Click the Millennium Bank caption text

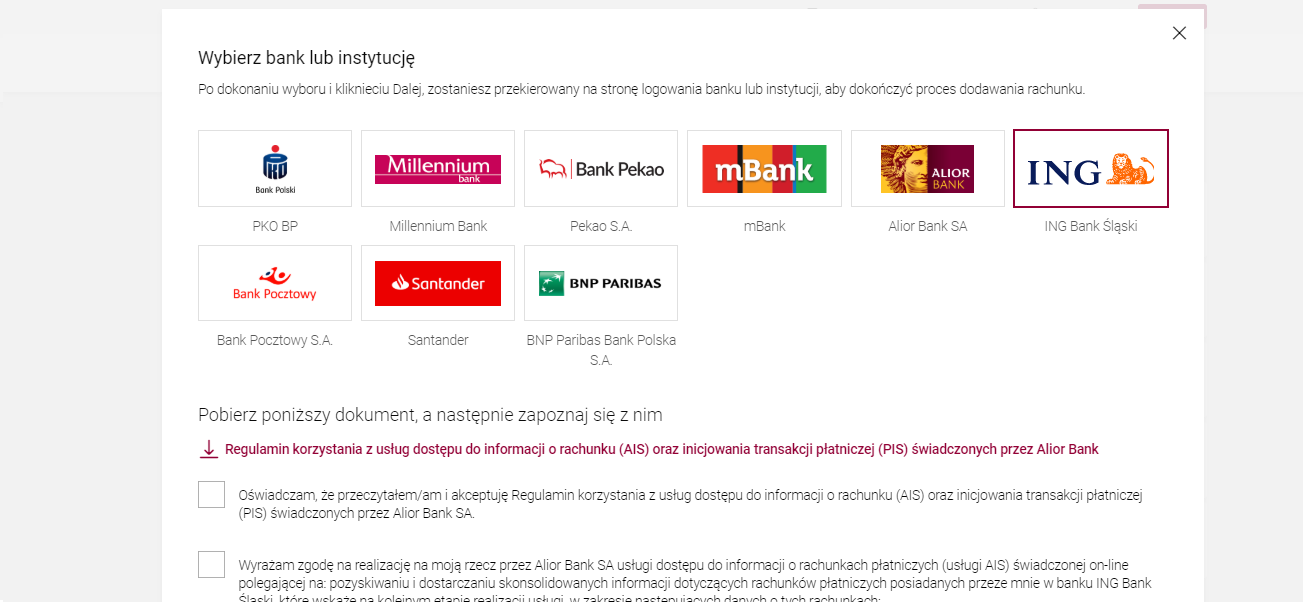click(438, 226)
